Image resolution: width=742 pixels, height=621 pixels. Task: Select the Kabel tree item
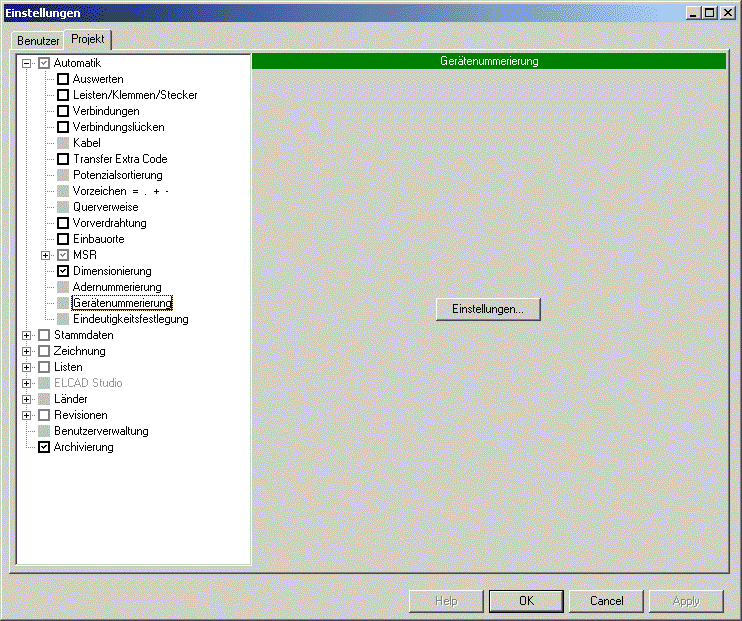[x=87, y=143]
